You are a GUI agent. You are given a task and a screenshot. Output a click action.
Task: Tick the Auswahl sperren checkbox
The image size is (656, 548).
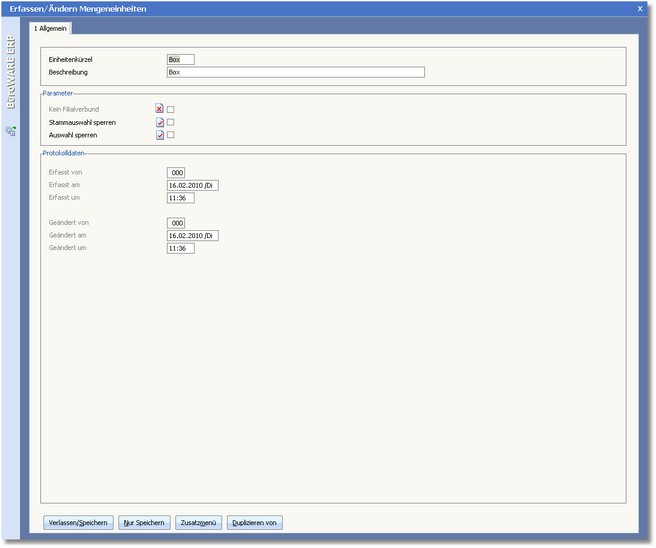coord(171,135)
